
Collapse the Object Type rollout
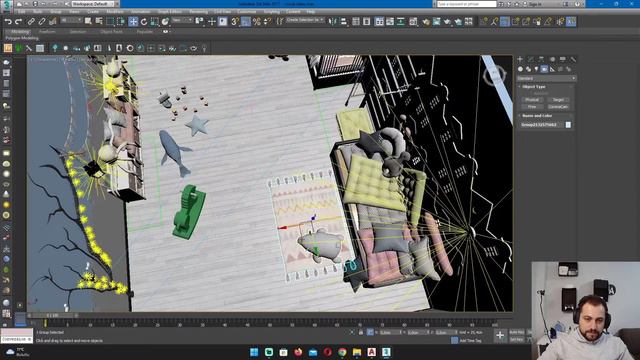tap(534, 87)
